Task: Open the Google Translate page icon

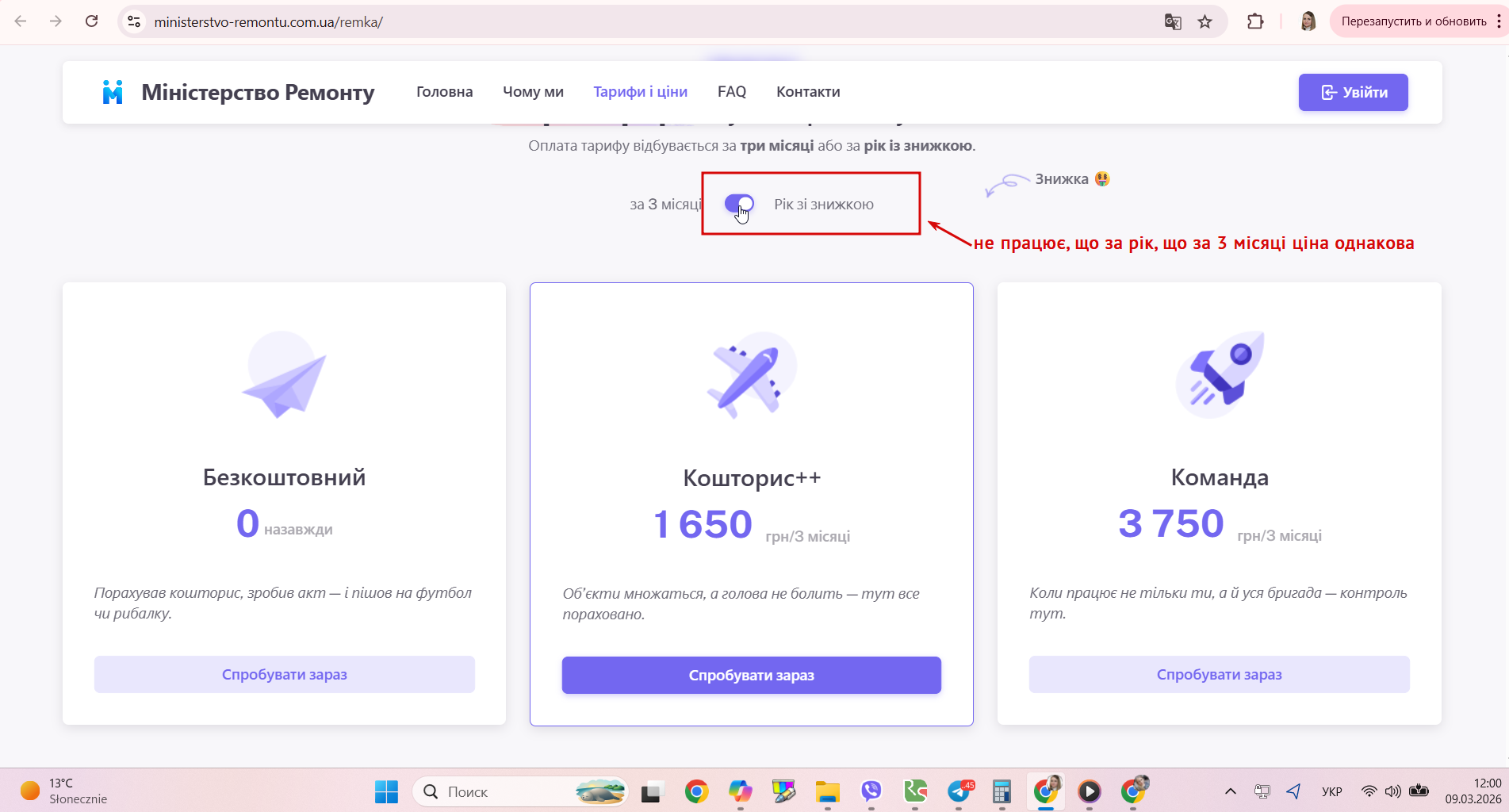Action: click(1173, 21)
